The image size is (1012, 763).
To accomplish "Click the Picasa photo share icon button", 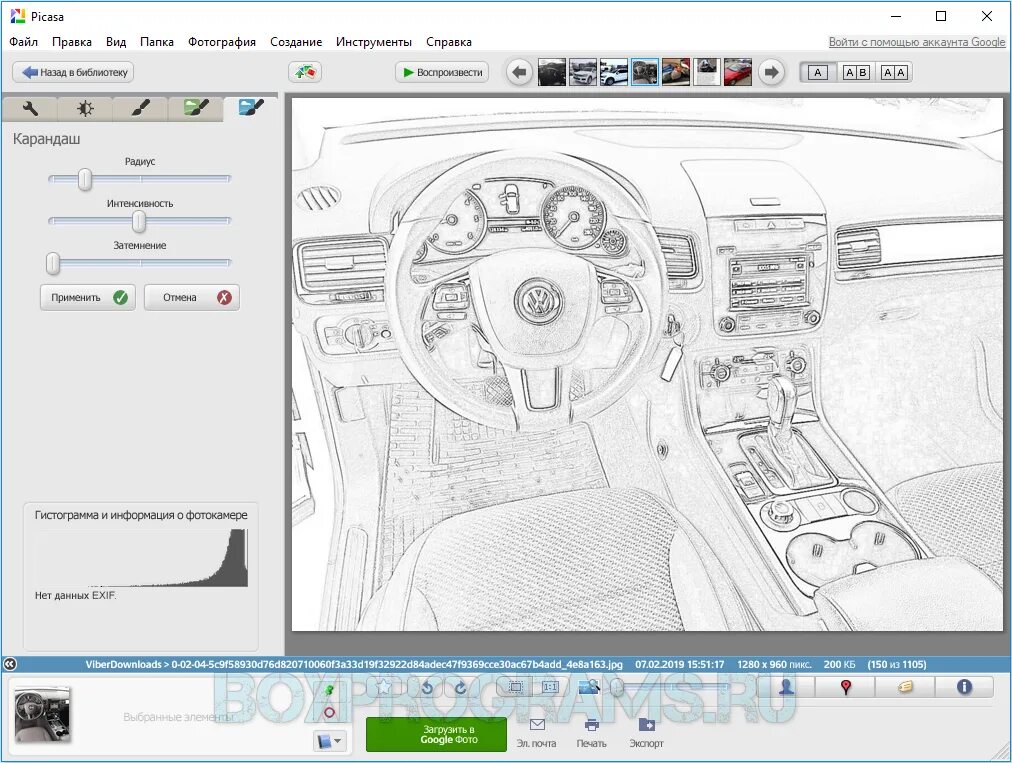I will point(305,72).
